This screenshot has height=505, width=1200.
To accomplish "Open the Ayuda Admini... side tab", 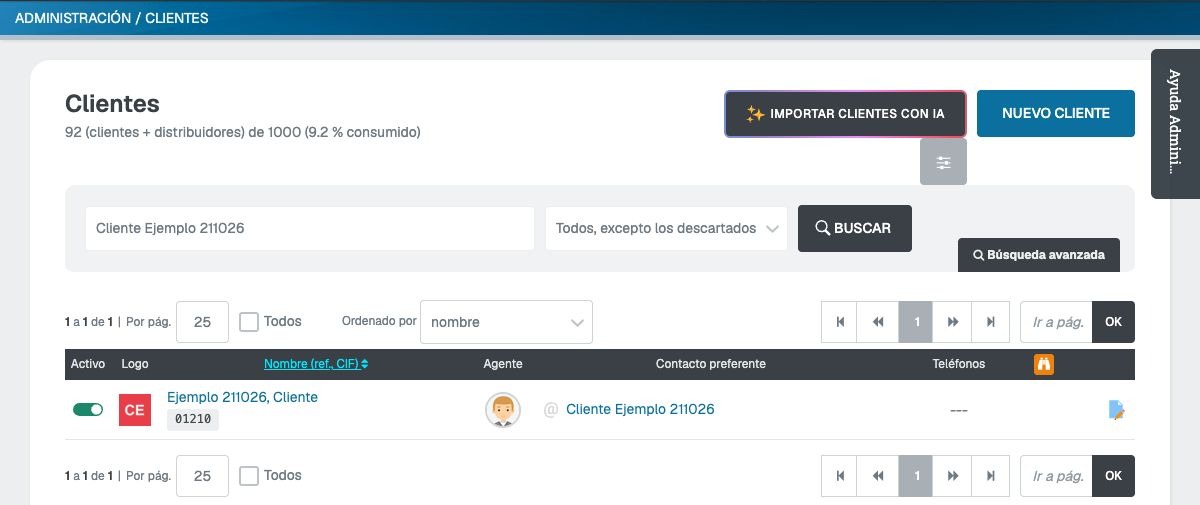I will pos(1175,124).
